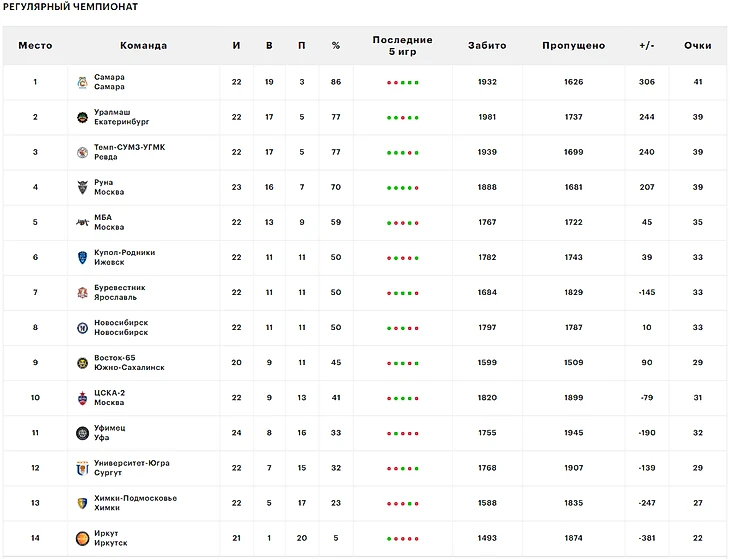Click the Темп-СУМЗ-УГМК team logo
The height and width of the screenshot is (559, 730).
tap(83, 152)
